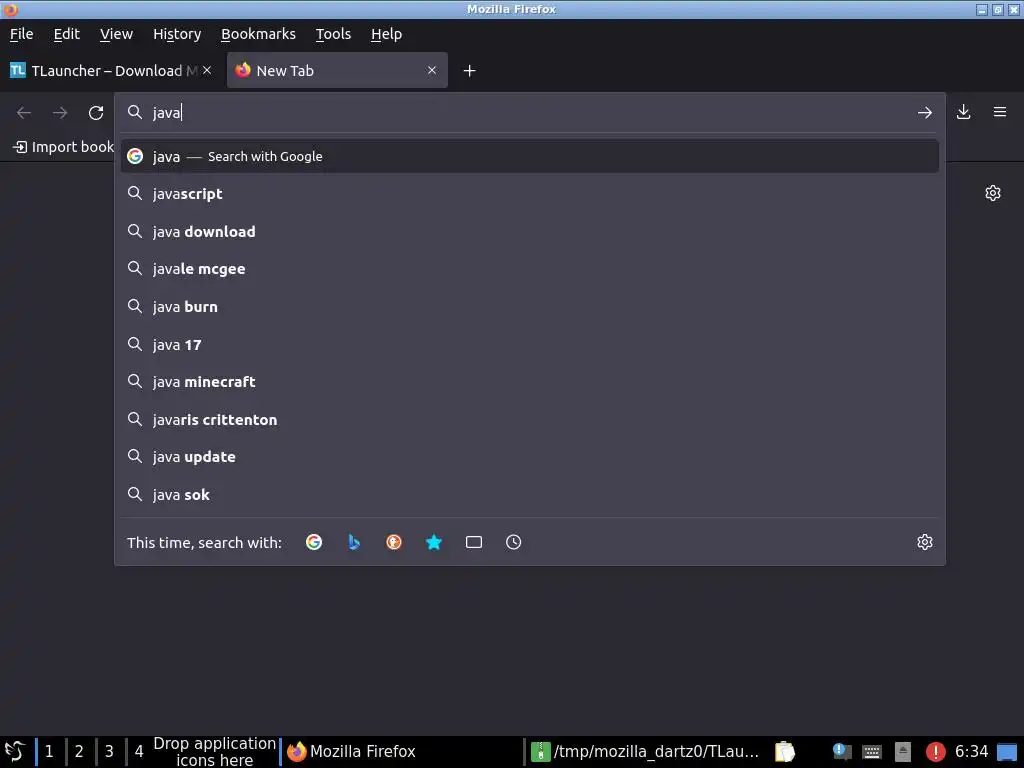Open search settings gear in dropdown
The height and width of the screenshot is (768, 1024).
click(925, 542)
